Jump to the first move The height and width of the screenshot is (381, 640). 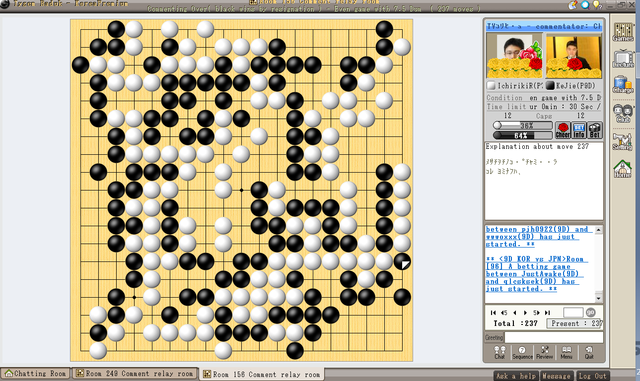pyautogui.click(x=493, y=312)
